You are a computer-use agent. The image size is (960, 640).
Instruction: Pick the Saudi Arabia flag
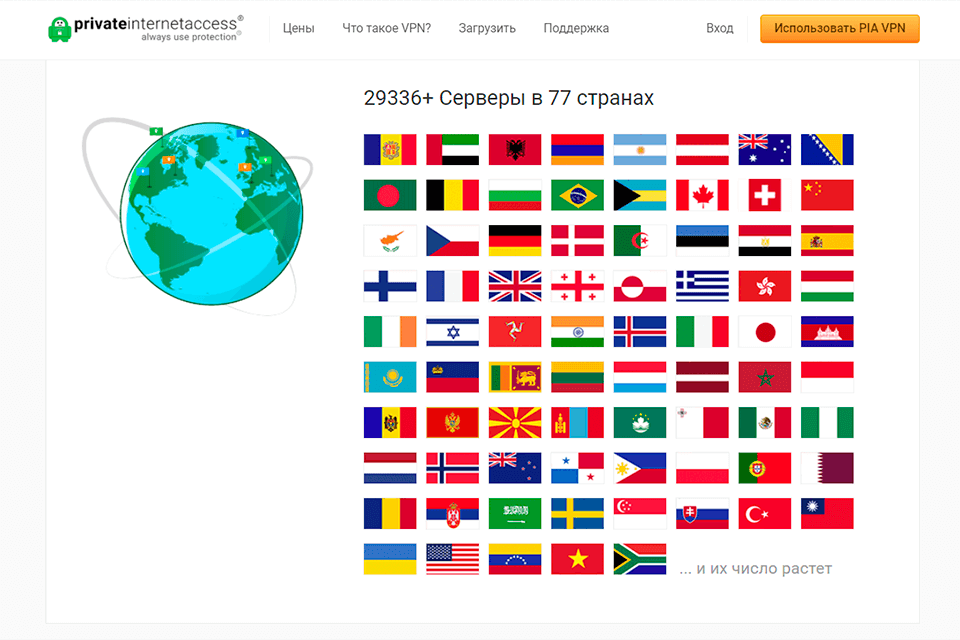(515, 513)
